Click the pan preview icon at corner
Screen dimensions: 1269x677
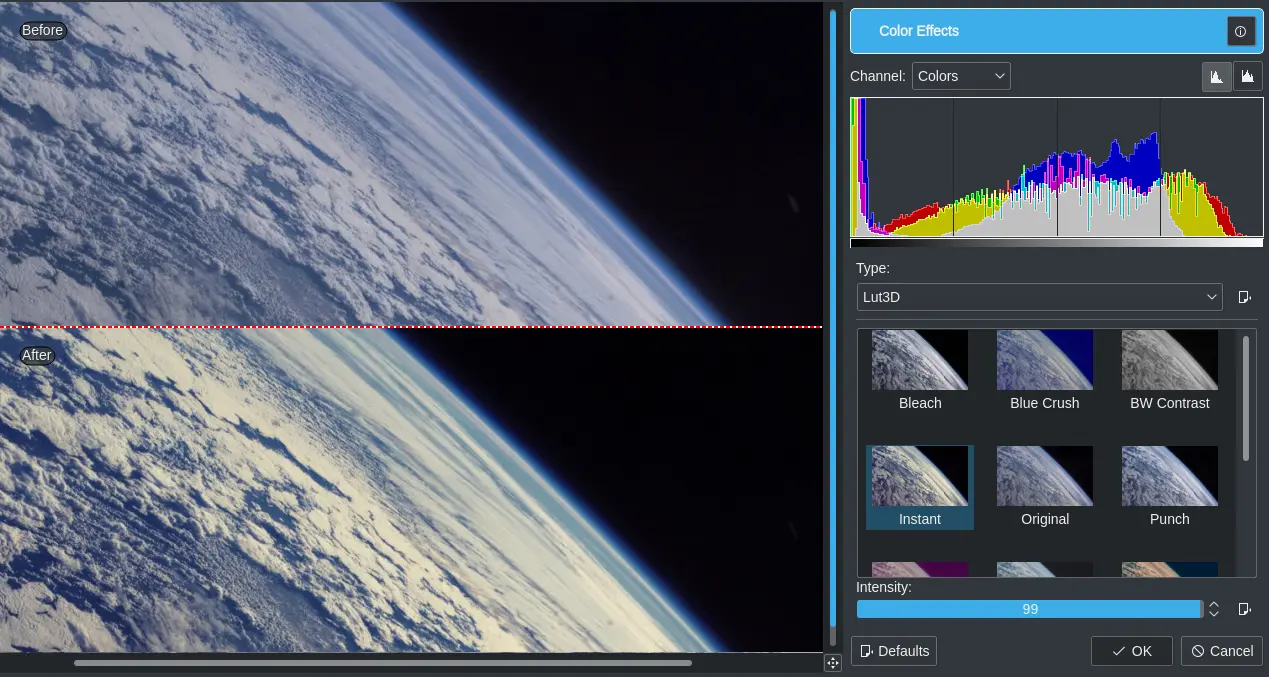[832, 663]
